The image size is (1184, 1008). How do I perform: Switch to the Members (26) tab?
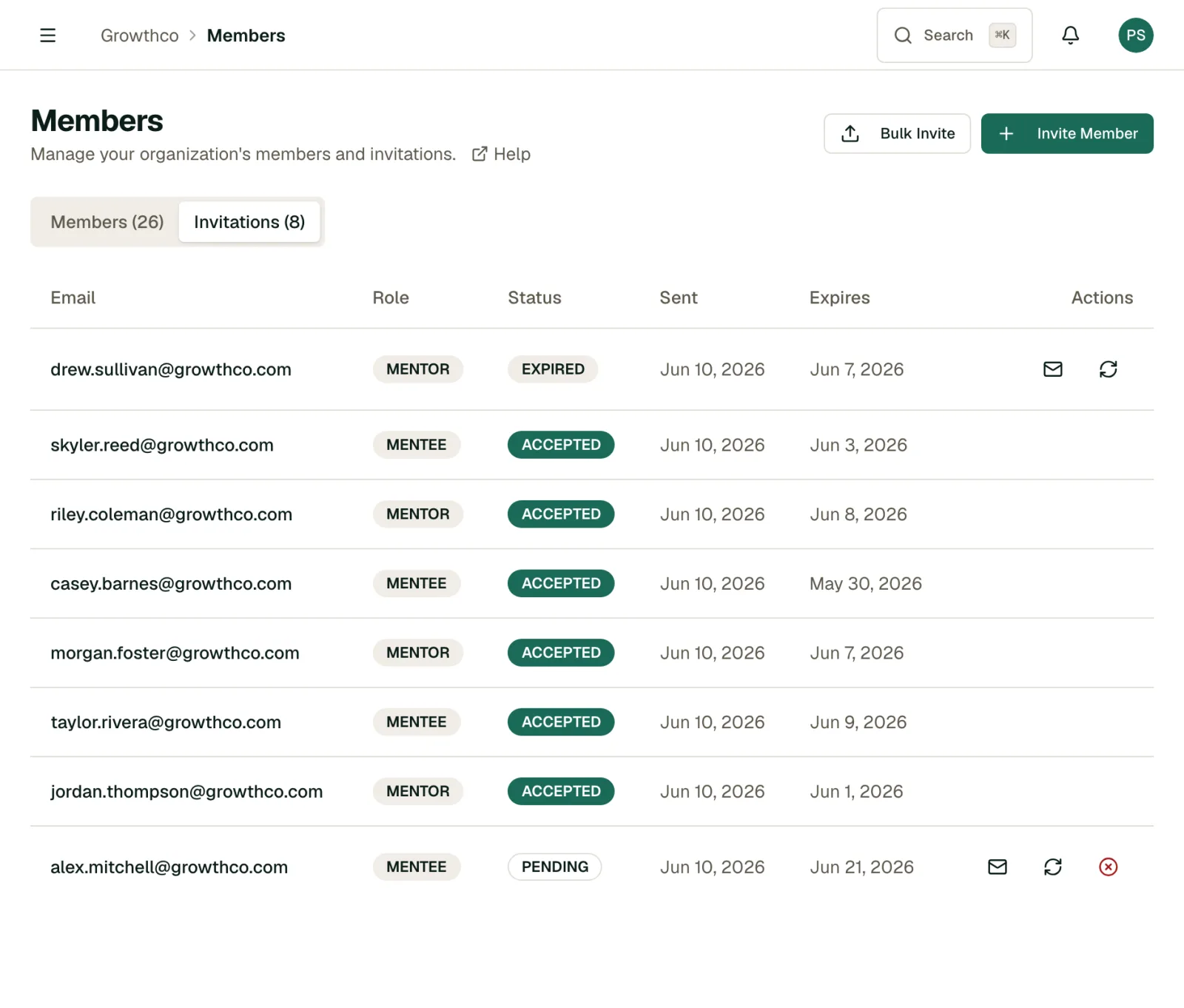coord(107,222)
